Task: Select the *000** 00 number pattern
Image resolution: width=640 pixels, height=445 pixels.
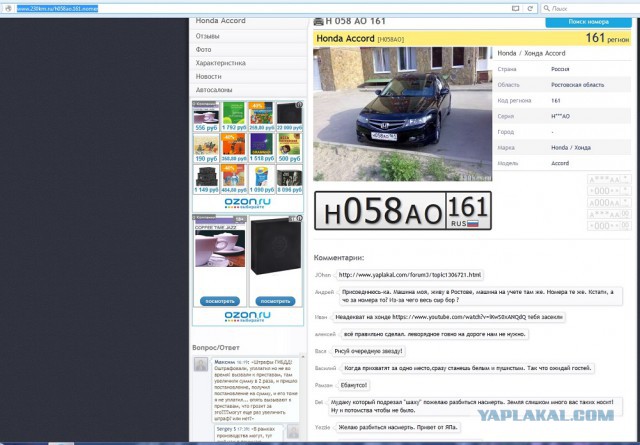Action: coord(609,226)
